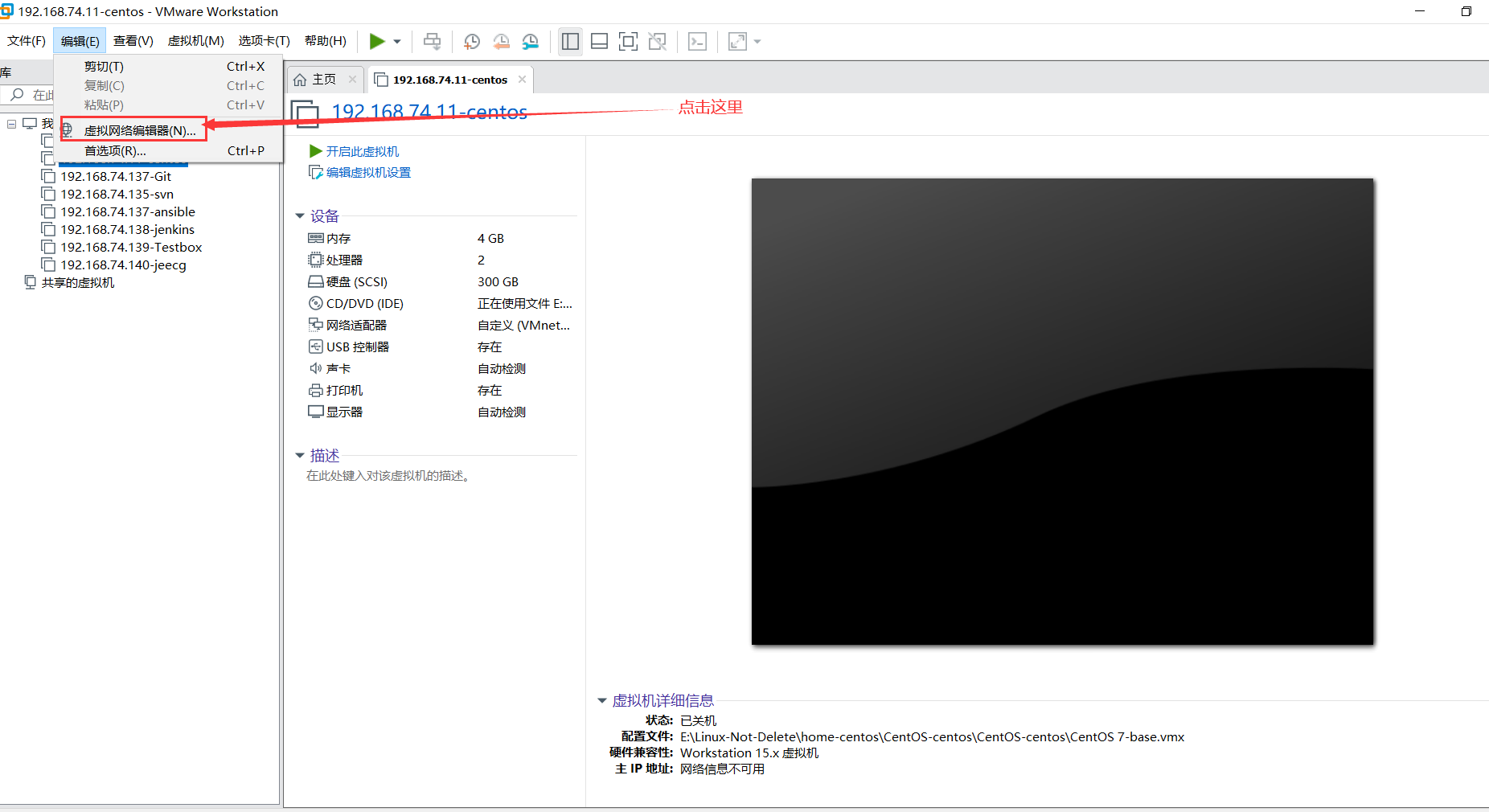Click the Printer (打印机) device row
1489x812 pixels.
pyautogui.click(x=441, y=390)
